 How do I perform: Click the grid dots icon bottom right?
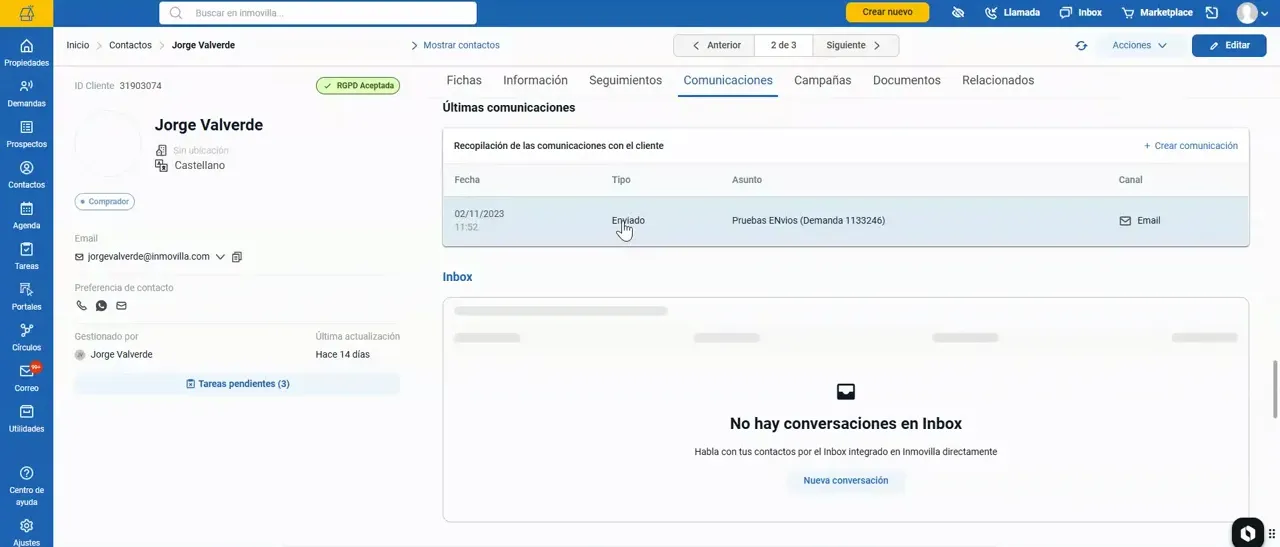point(1272,532)
